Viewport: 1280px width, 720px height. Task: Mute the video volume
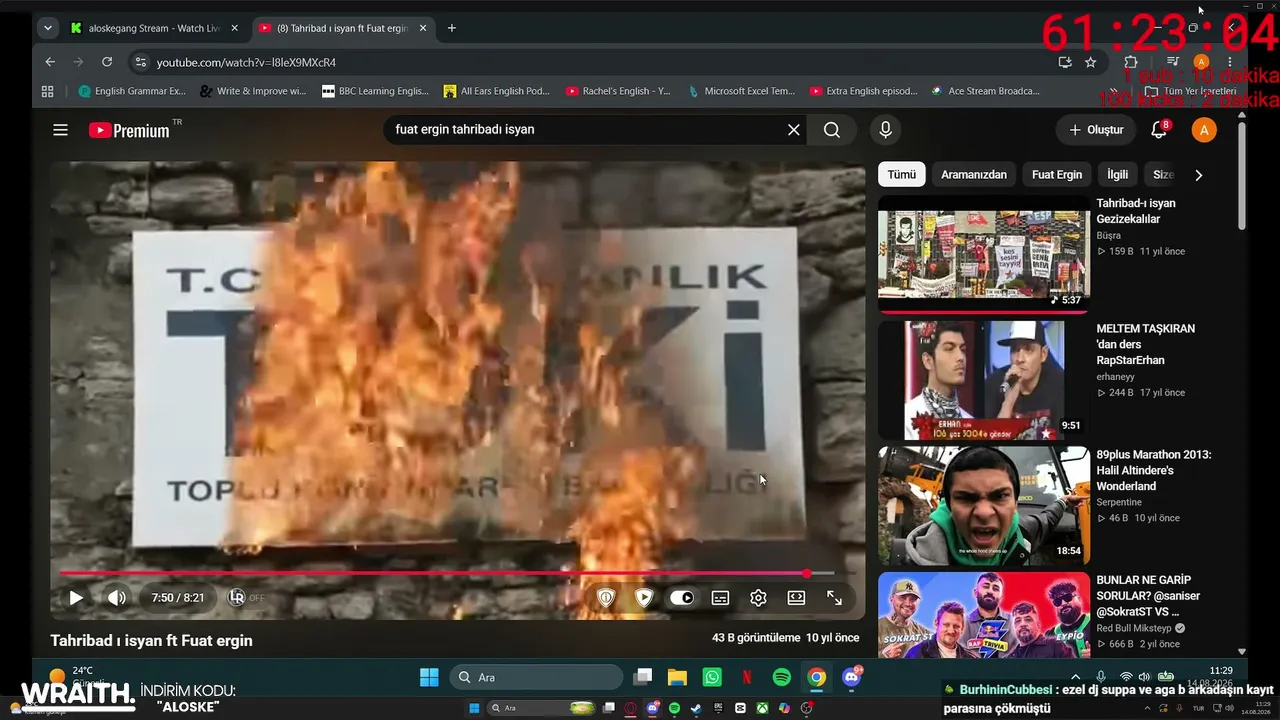coord(117,598)
